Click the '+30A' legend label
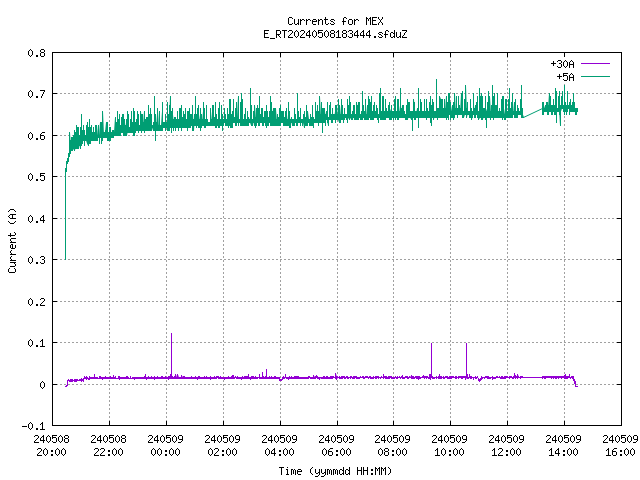This screenshot has height=480, width=640. pyautogui.click(x=562, y=64)
